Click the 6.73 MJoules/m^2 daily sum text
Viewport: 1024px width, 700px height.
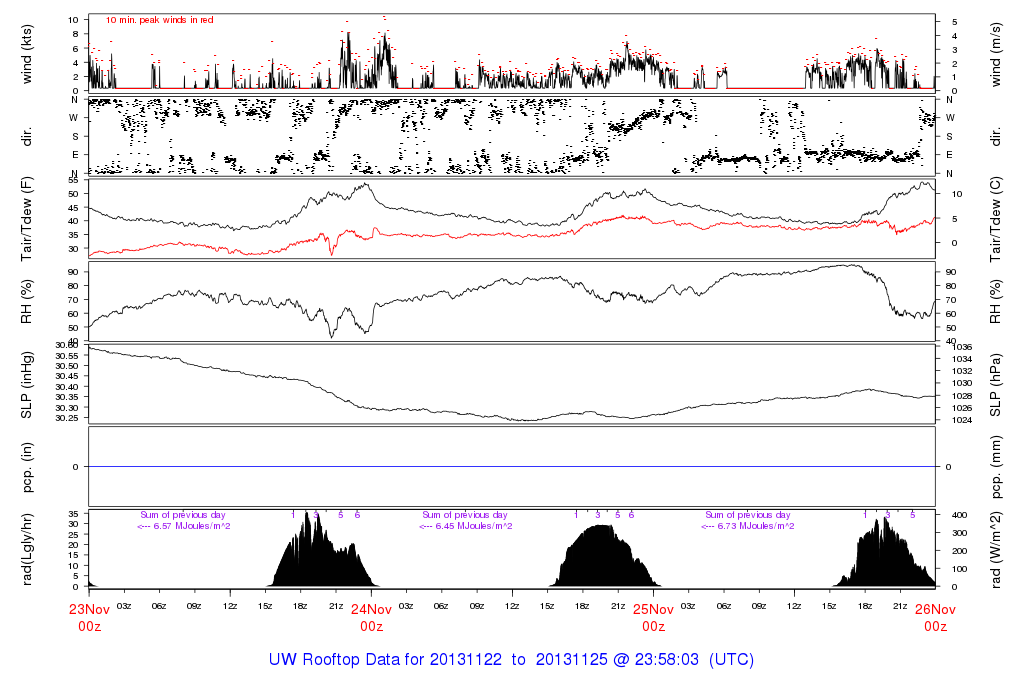(x=748, y=526)
